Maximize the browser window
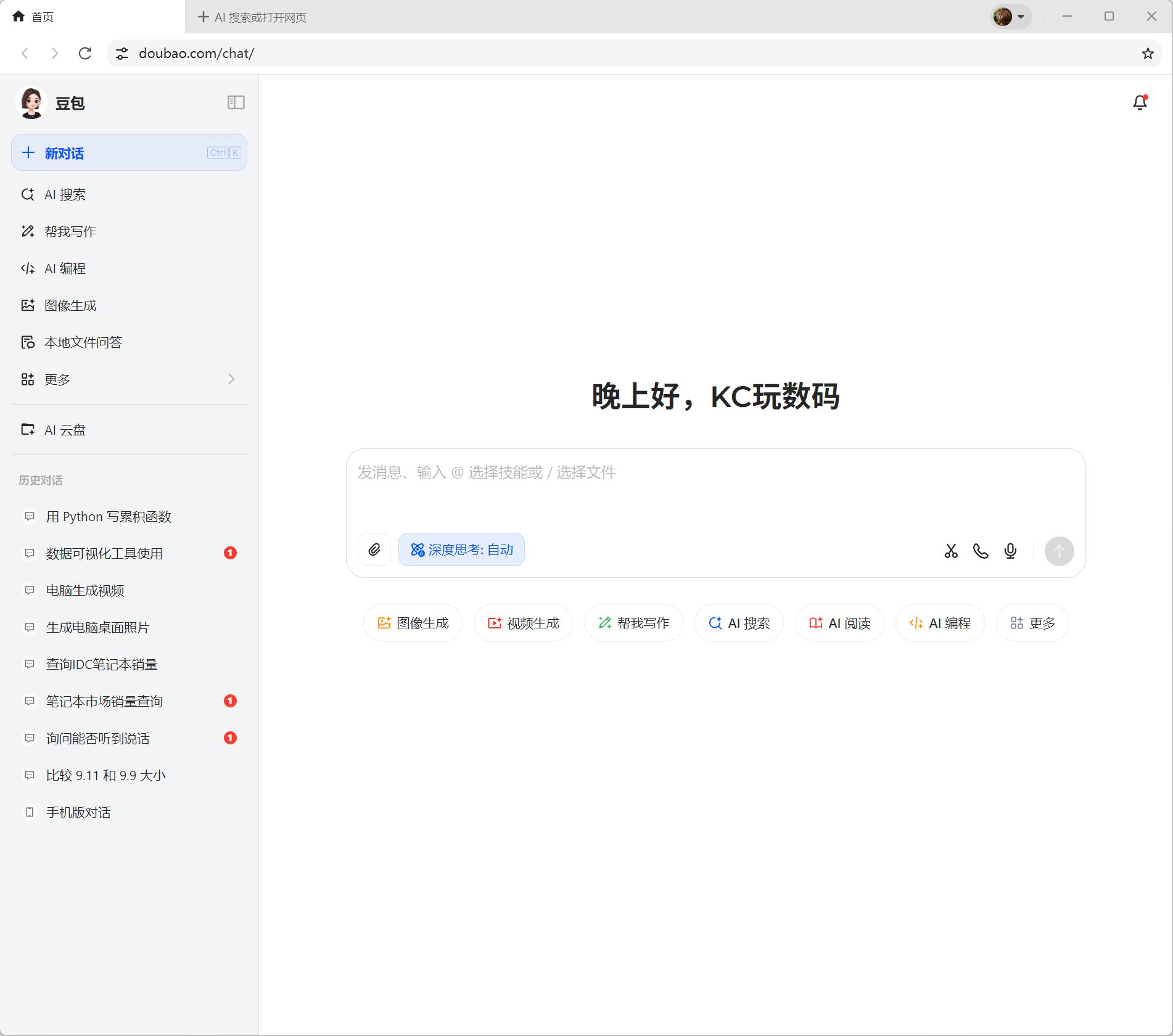This screenshot has height=1036, width=1173. [1109, 17]
